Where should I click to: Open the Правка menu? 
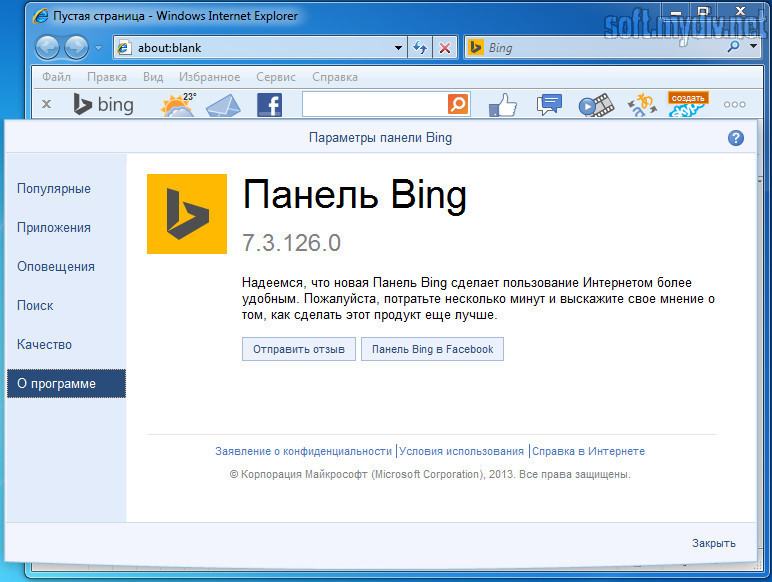coord(107,77)
